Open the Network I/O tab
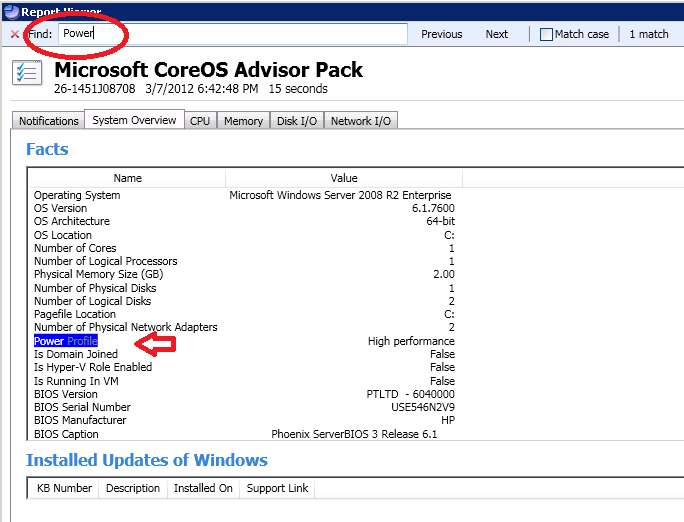The height and width of the screenshot is (522, 684). [x=361, y=121]
